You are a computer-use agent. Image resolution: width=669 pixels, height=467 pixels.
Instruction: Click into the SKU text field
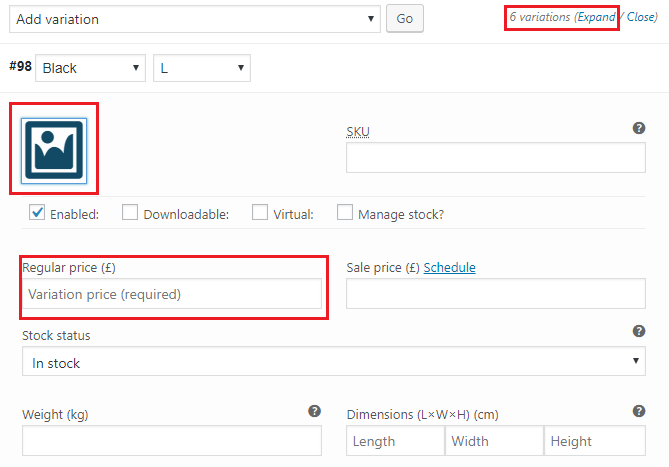coord(496,158)
